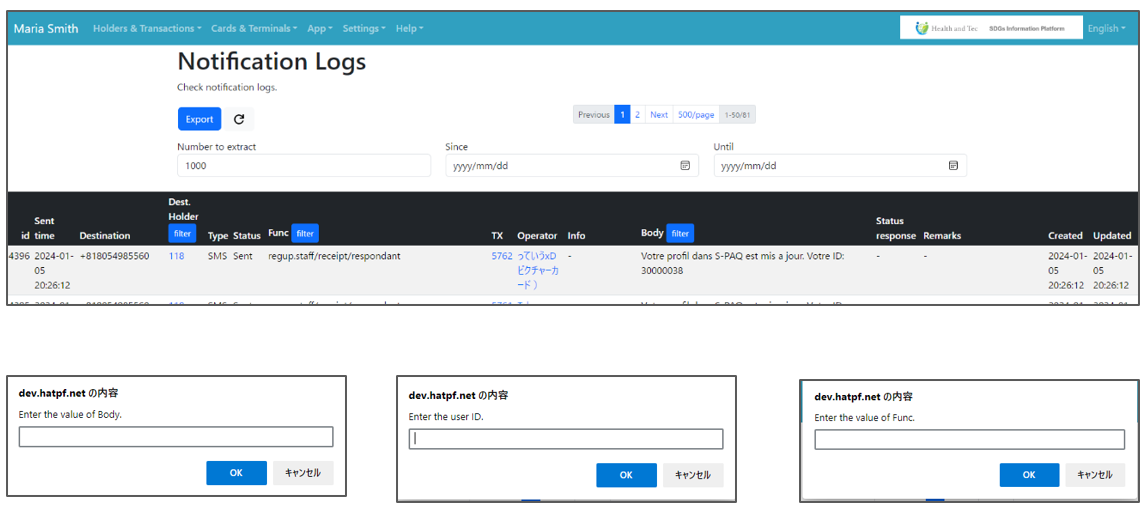Open the Until date calendar picker icon
1148x508 pixels.
pyautogui.click(x=953, y=166)
